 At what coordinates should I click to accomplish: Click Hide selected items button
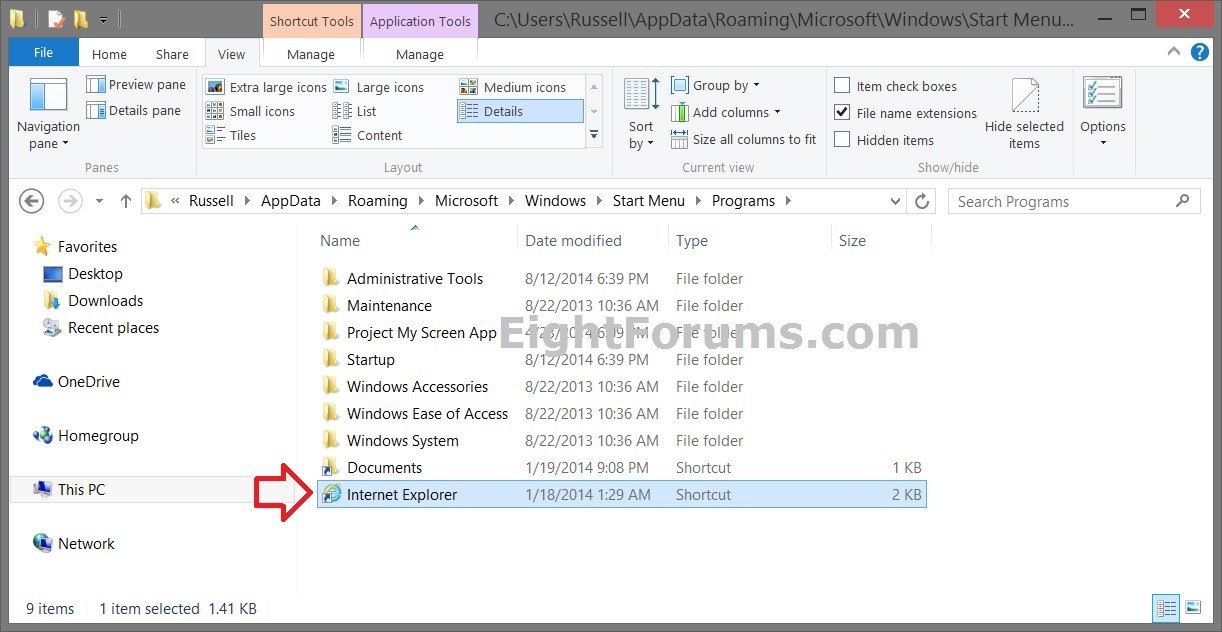tap(1024, 114)
